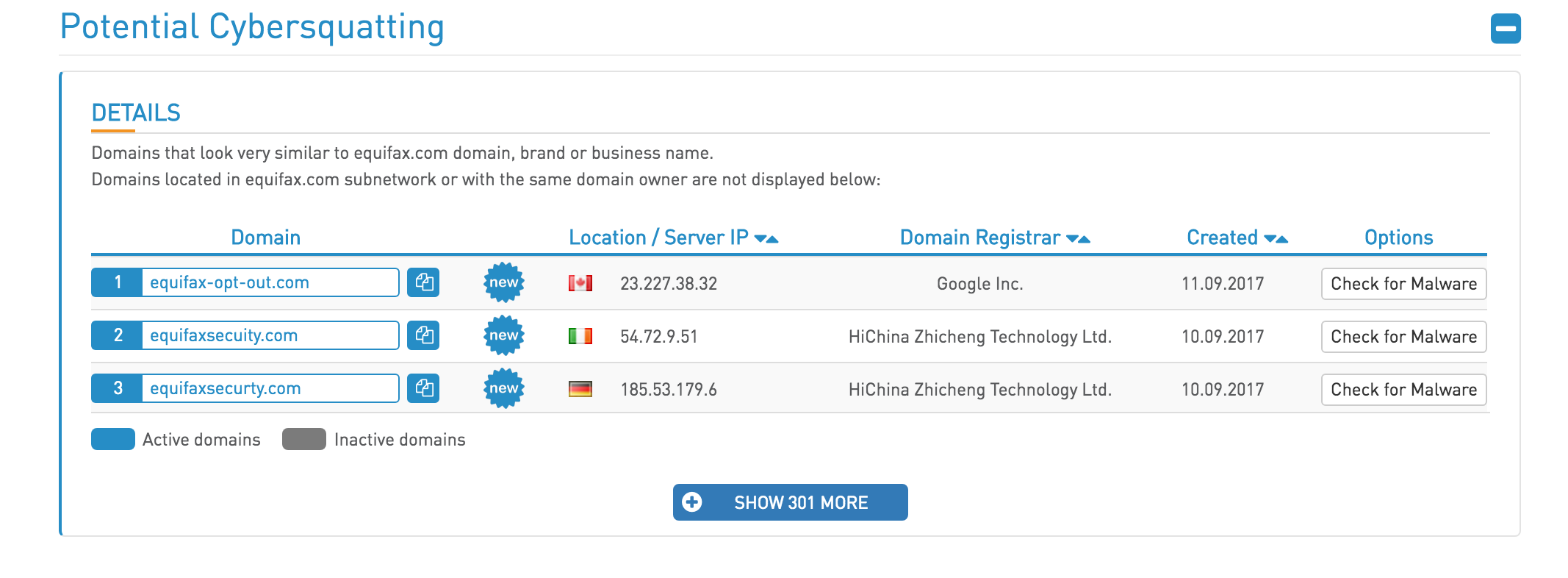
Task: Click the Inactive domains gray swatch
Action: click(x=304, y=439)
